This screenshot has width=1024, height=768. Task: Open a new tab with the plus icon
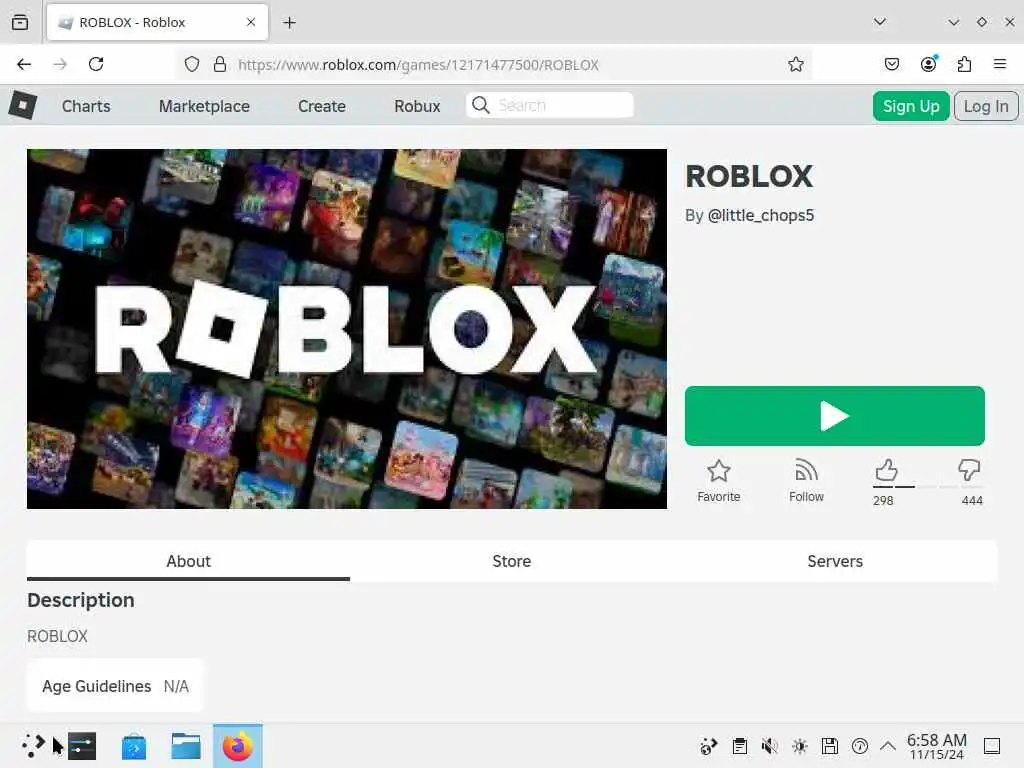pyautogui.click(x=289, y=23)
